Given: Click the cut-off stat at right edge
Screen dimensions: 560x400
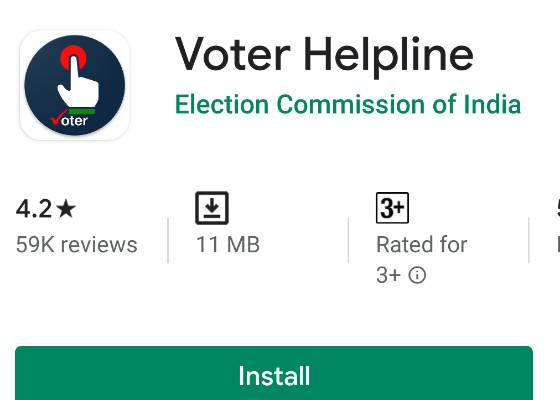Looking at the screenshot, I should (x=558, y=227).
